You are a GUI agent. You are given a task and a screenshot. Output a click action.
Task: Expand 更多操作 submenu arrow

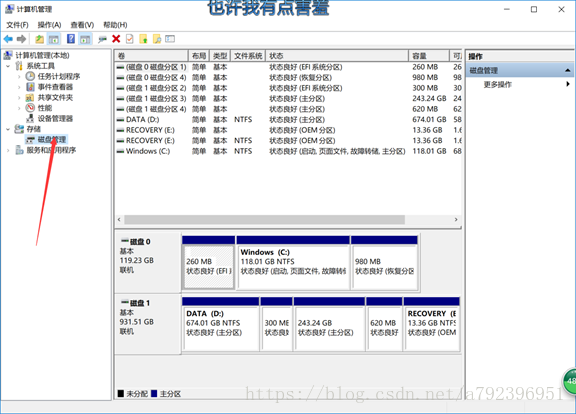568,84
